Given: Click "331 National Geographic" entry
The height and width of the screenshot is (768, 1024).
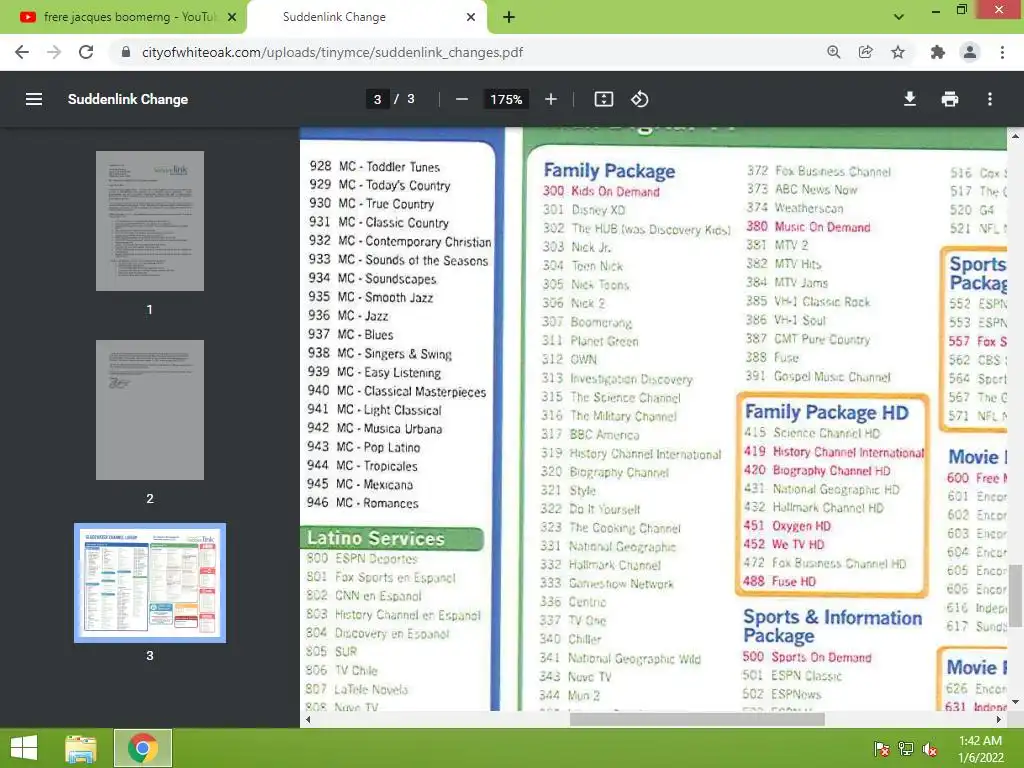Looking at the screenshot, I should pos(608,546).
